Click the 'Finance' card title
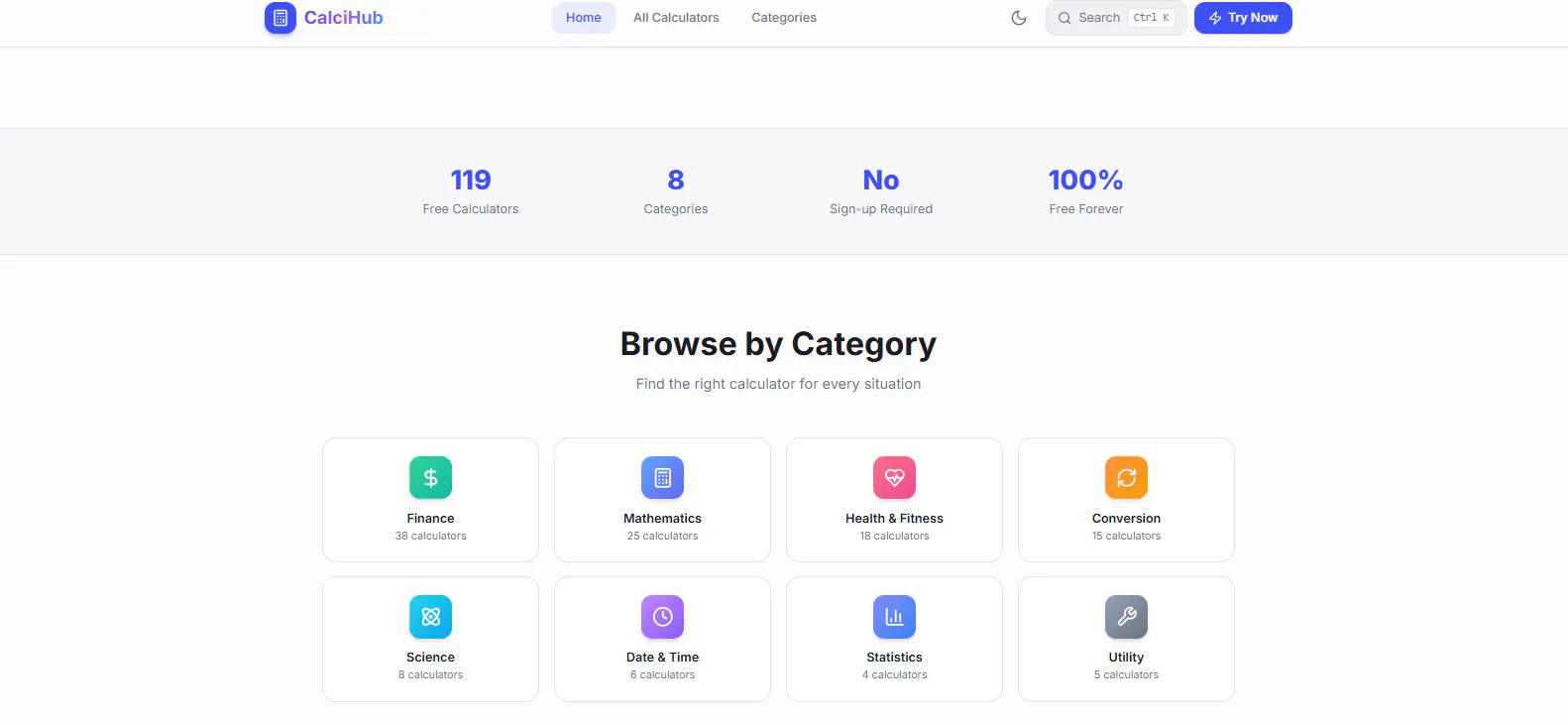Screen dimensions: 1568x725 pyautogui.click(x=430, y=519)
